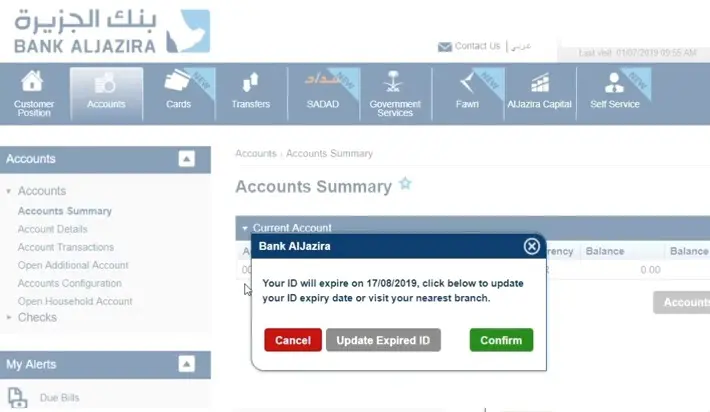Click the Bank AlJazira logo
710x412 pixels.
click(112, 31)
